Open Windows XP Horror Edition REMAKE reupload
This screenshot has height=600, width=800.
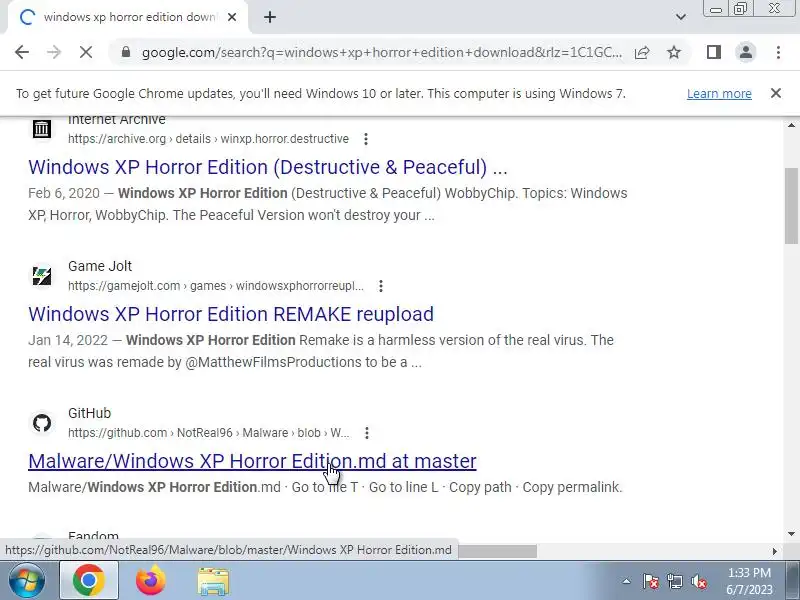pos(231,314)
